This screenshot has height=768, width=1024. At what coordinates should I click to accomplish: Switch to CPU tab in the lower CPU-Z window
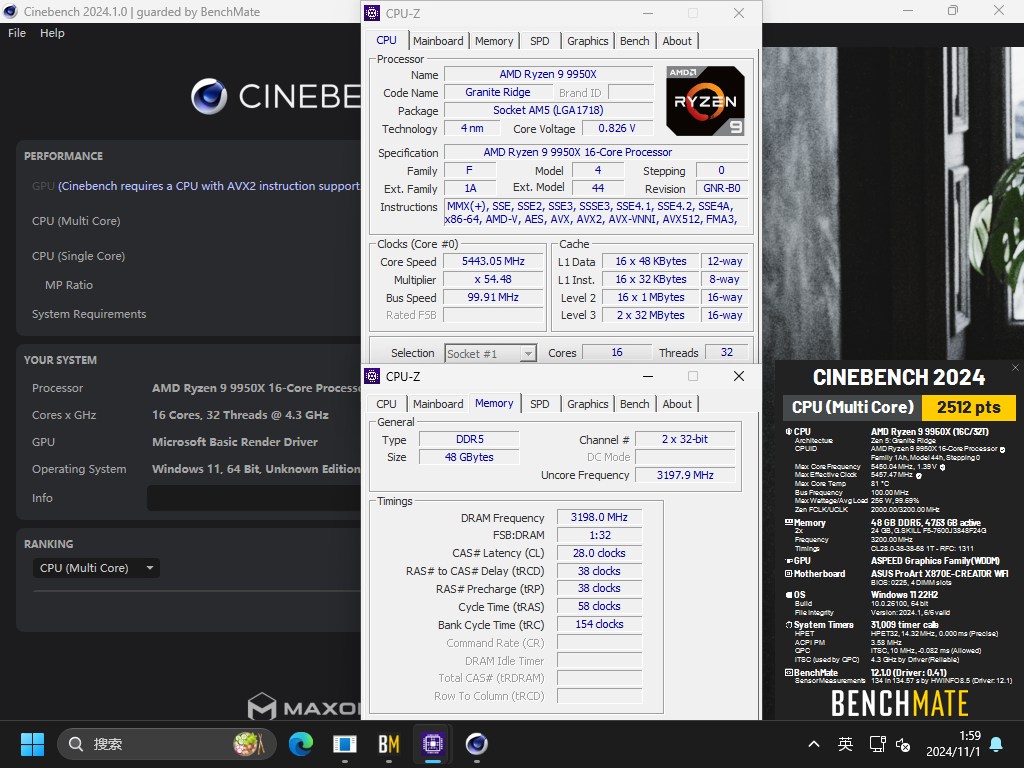point(386,404)
